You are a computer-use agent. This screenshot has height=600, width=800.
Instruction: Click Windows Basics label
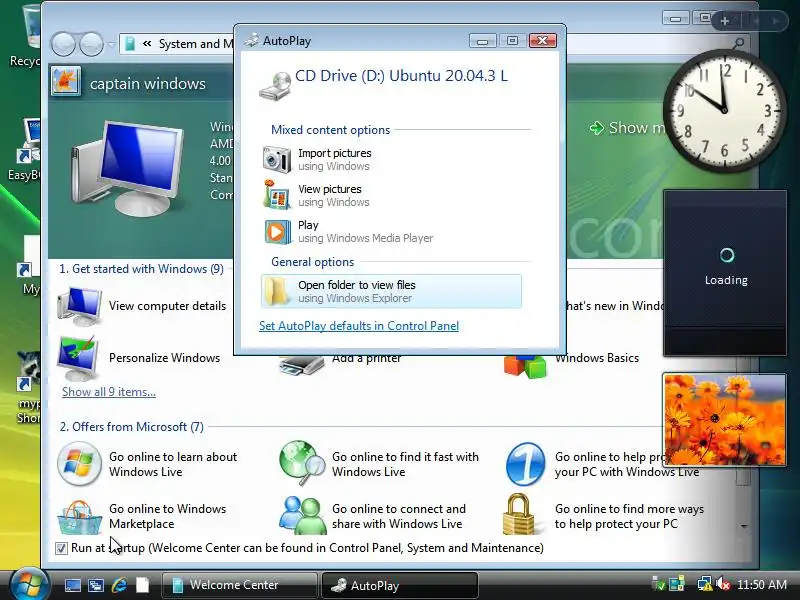tap(597, 358)
